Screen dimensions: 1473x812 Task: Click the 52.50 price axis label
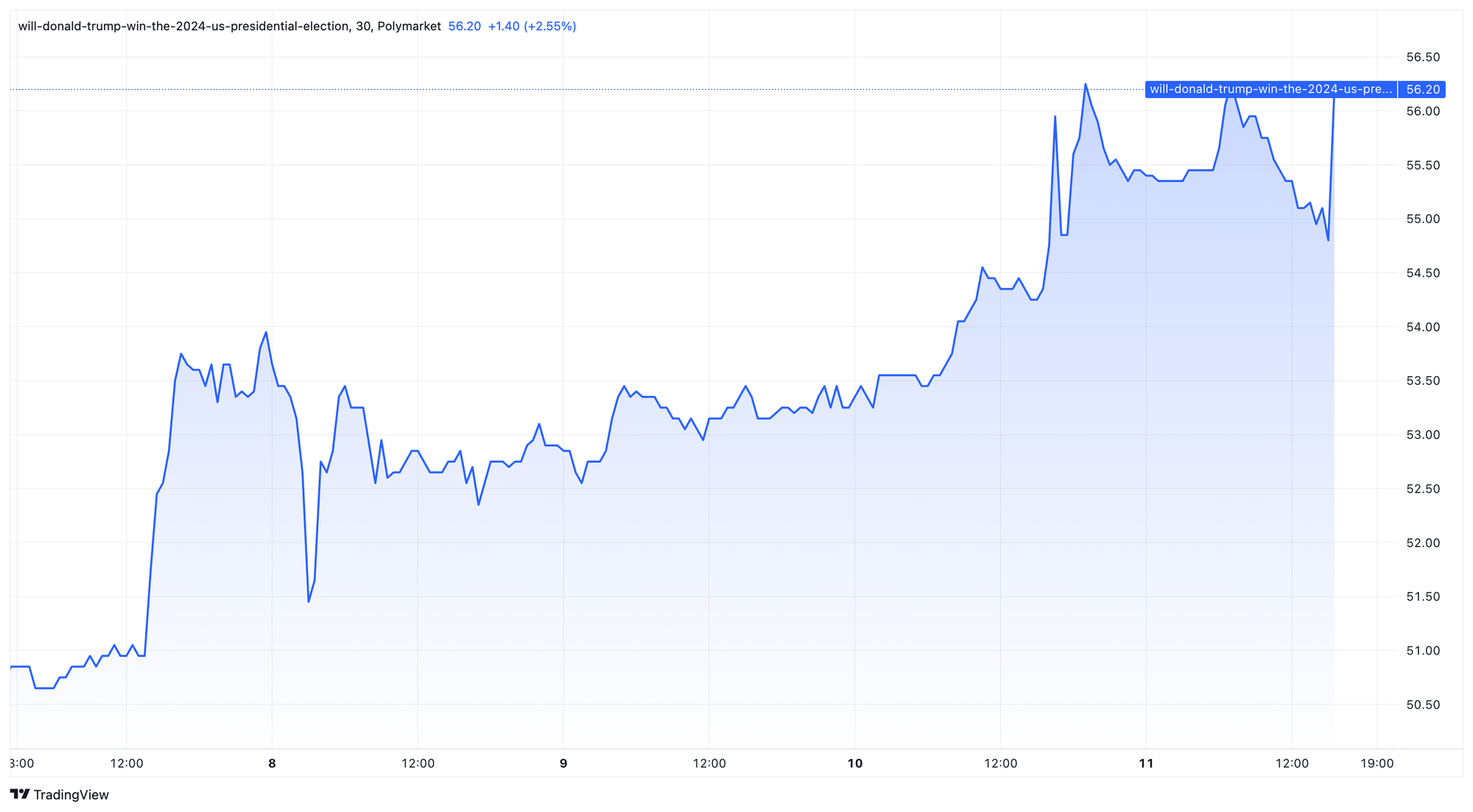click(x=1423, y=489)
